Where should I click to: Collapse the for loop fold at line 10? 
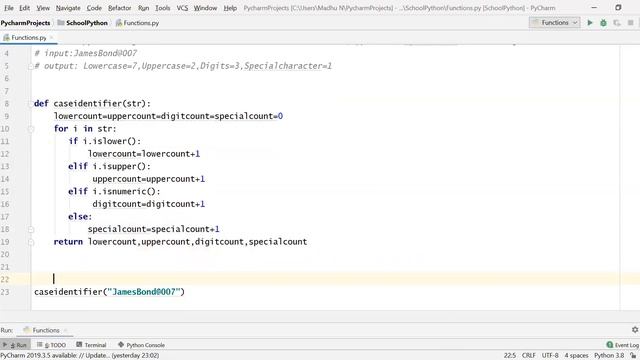[x=31, y=129]
